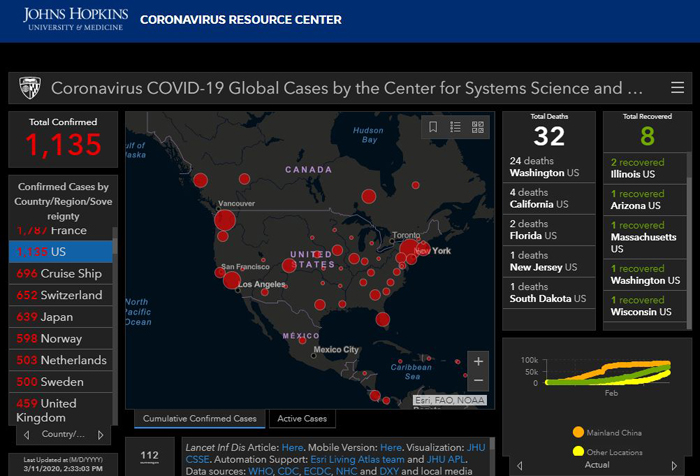Toggle Mainland China orange legend marker
Image resolution: width=700 pixels, height=476 pixels.
tap(578, 432)
